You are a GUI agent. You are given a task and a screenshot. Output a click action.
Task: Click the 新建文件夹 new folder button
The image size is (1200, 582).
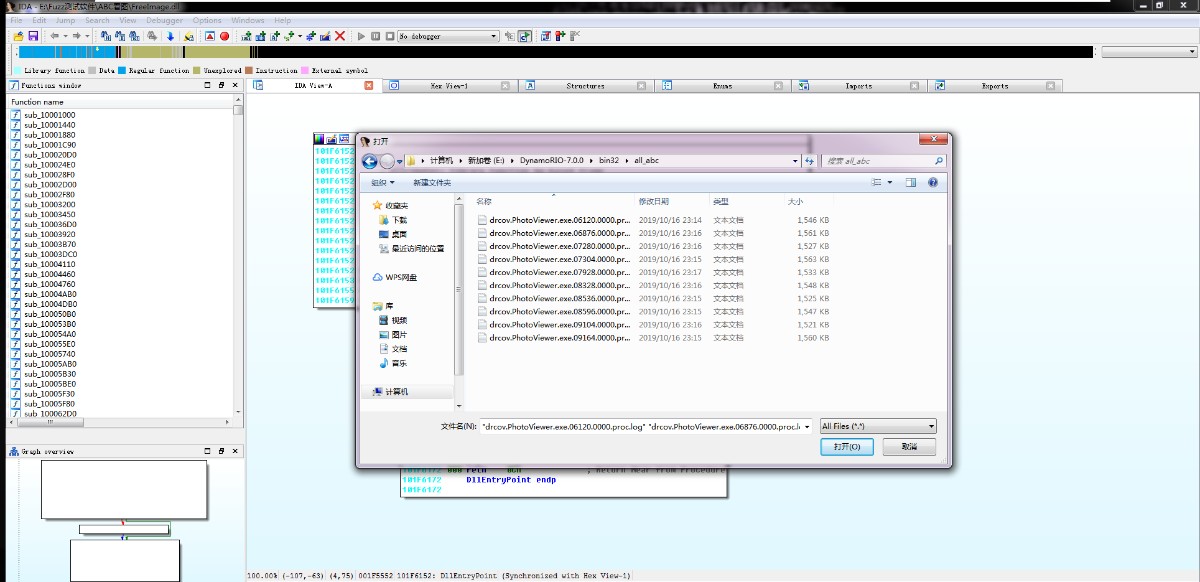(x=432, y=182)
